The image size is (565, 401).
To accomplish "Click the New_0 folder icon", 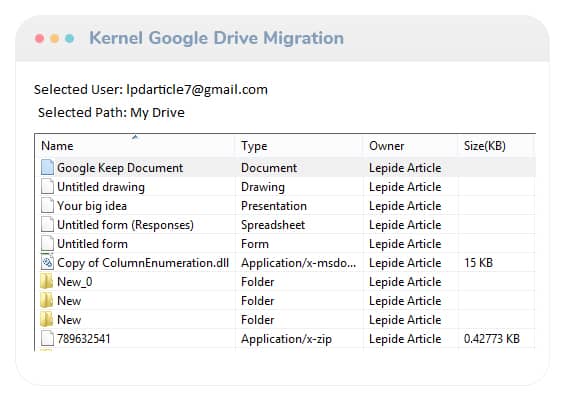I will pos(46,282).
